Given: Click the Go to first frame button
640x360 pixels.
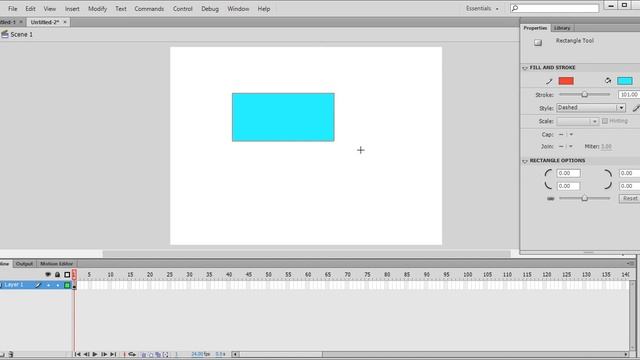Looking at the screenshot, I should [77, 354].
